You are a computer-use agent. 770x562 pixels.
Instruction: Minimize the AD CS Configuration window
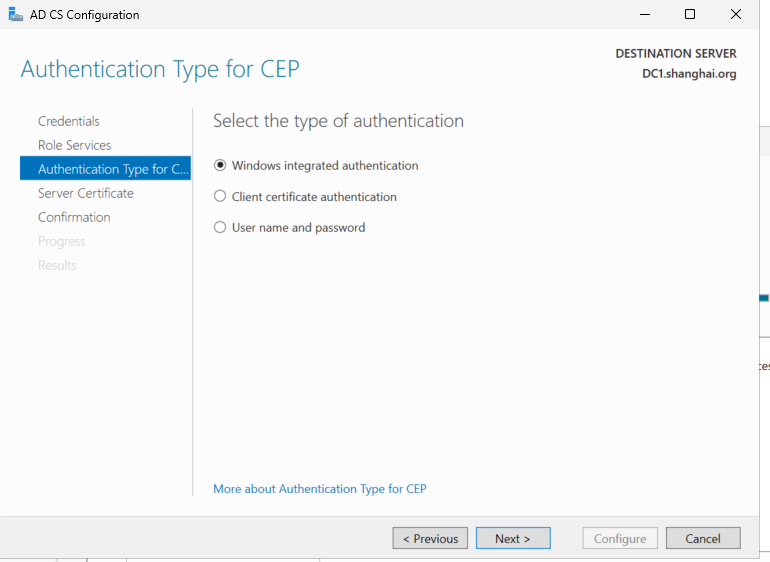645,14
